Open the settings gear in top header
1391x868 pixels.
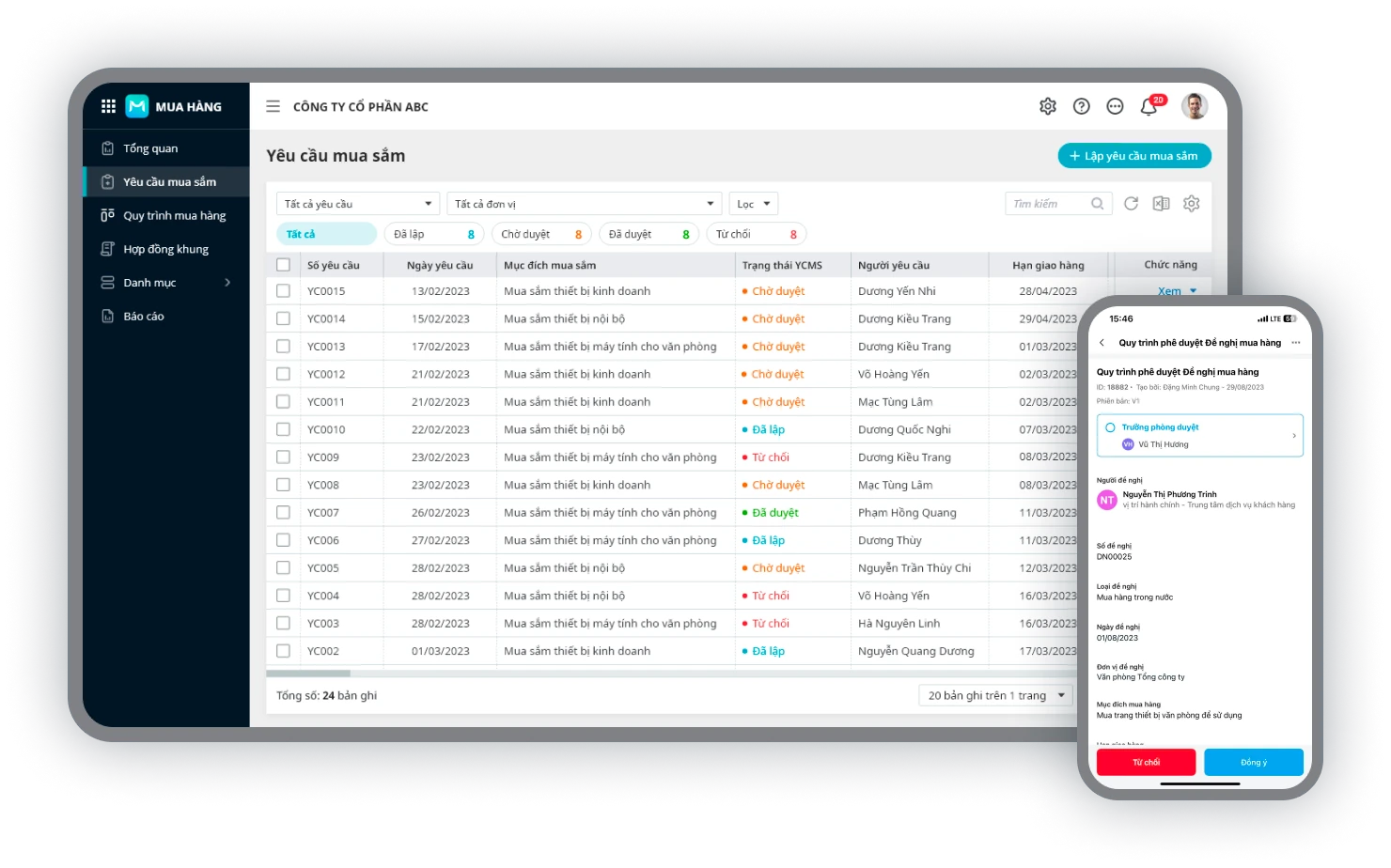[1047, 106]
